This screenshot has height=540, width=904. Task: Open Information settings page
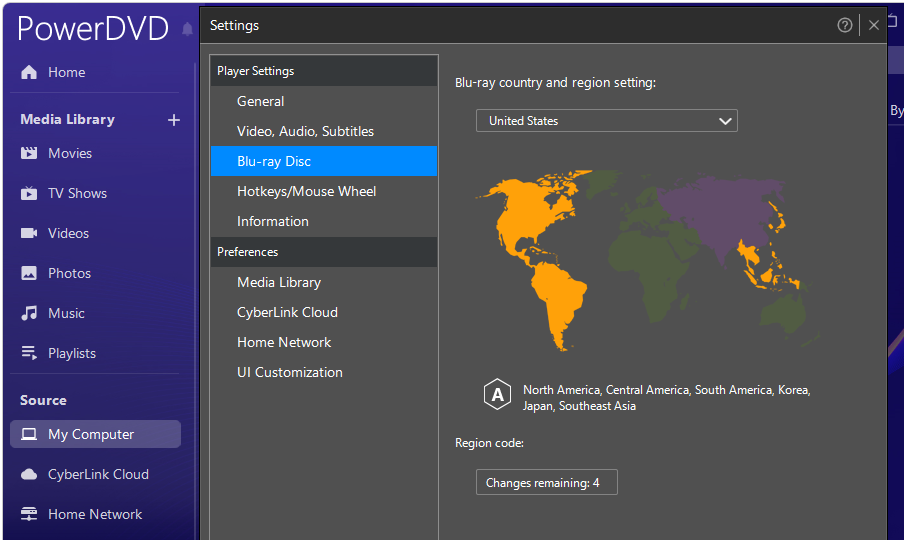(x=323, y=221)
